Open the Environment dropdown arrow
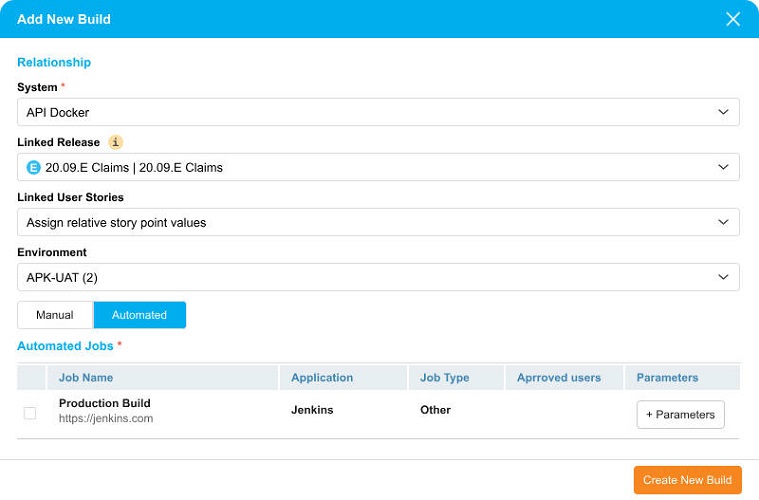Screen dimensions: 759x500 tap(723, 277)
